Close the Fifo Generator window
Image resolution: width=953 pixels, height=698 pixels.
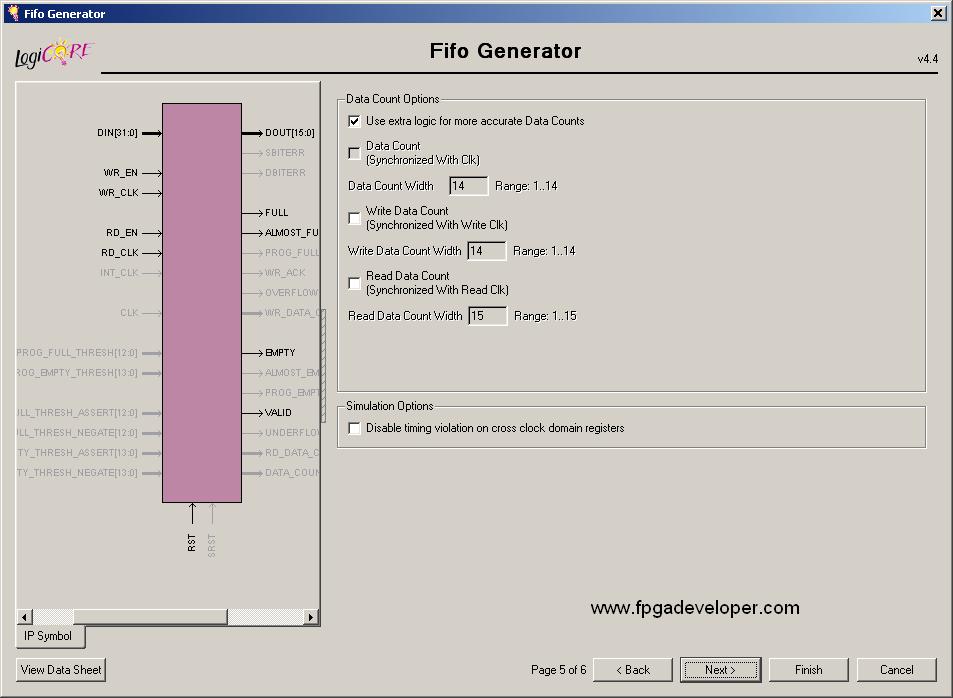938,13
